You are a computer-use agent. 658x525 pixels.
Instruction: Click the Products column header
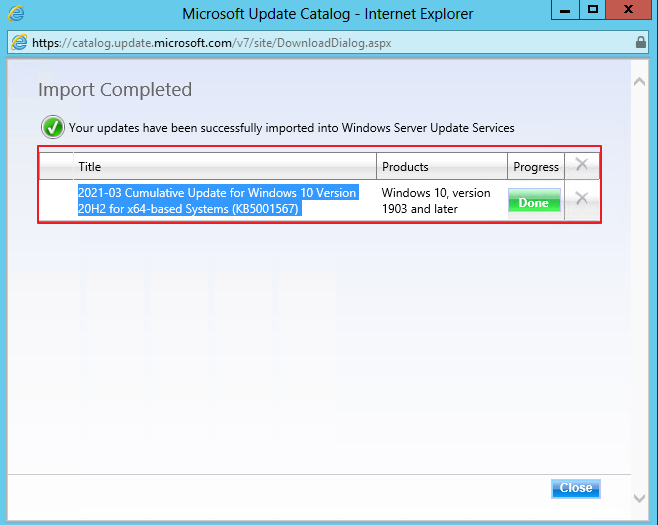(442, 166)
